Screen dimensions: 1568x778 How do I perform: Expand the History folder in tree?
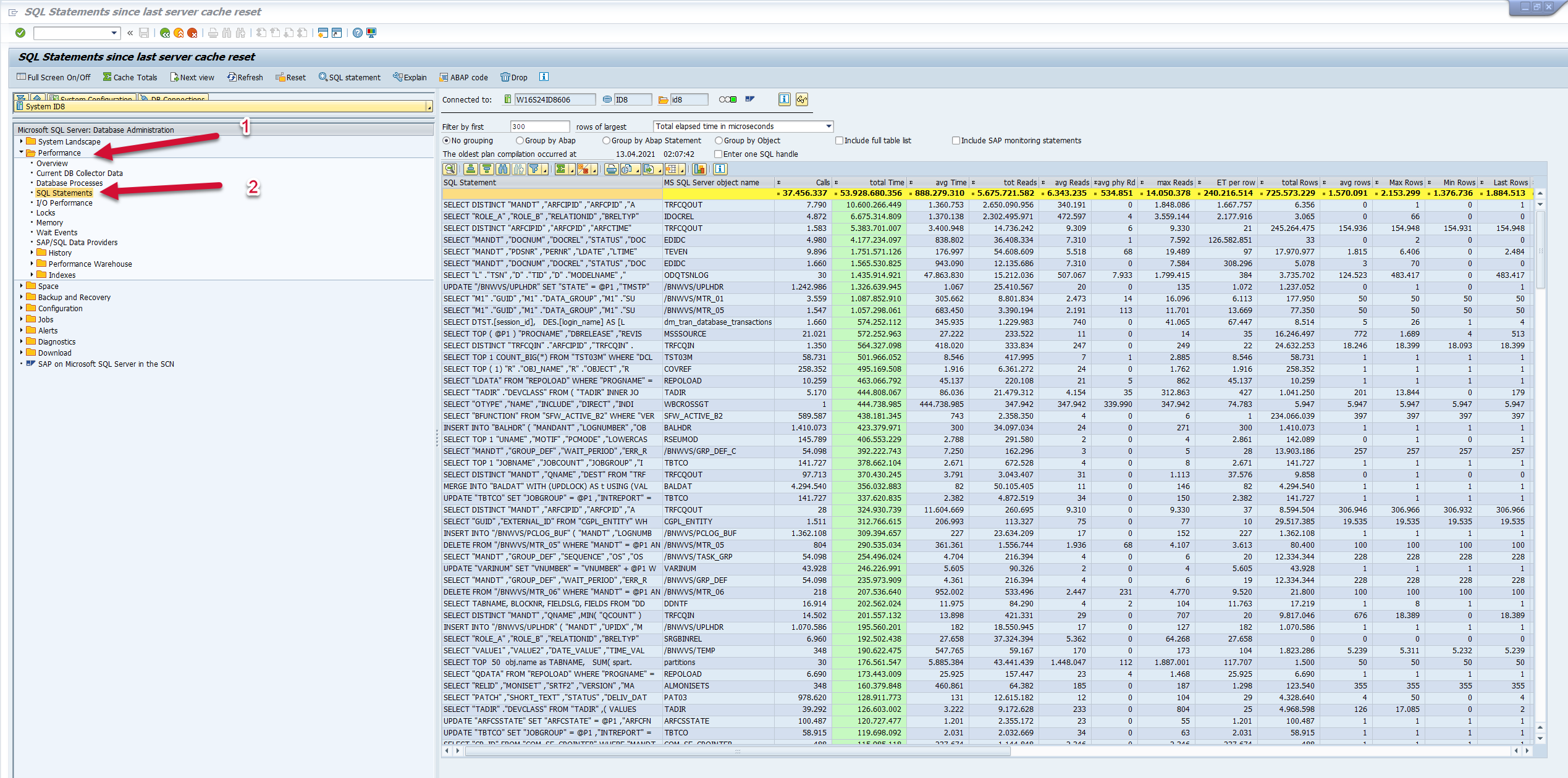pos(32,253)
